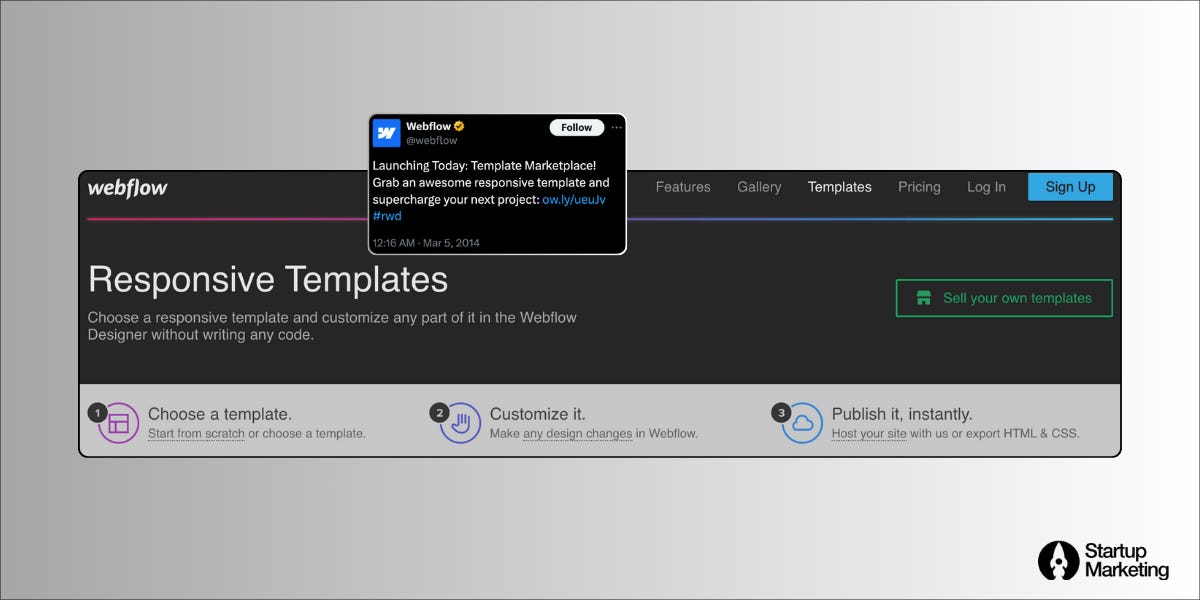Click the Follow button on tweet
This screenshot has height=600, width=1200.
[577, 127]
